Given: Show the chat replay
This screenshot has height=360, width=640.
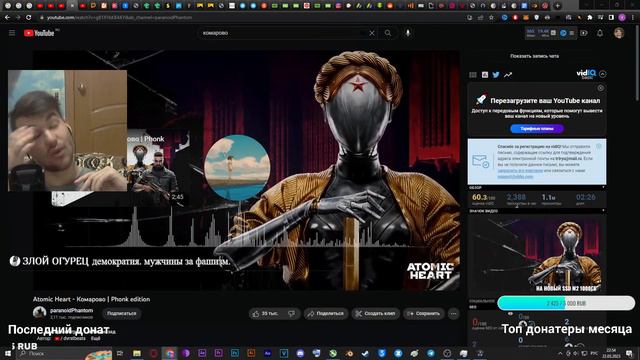Looking at the screenshot, I should 534,56.
